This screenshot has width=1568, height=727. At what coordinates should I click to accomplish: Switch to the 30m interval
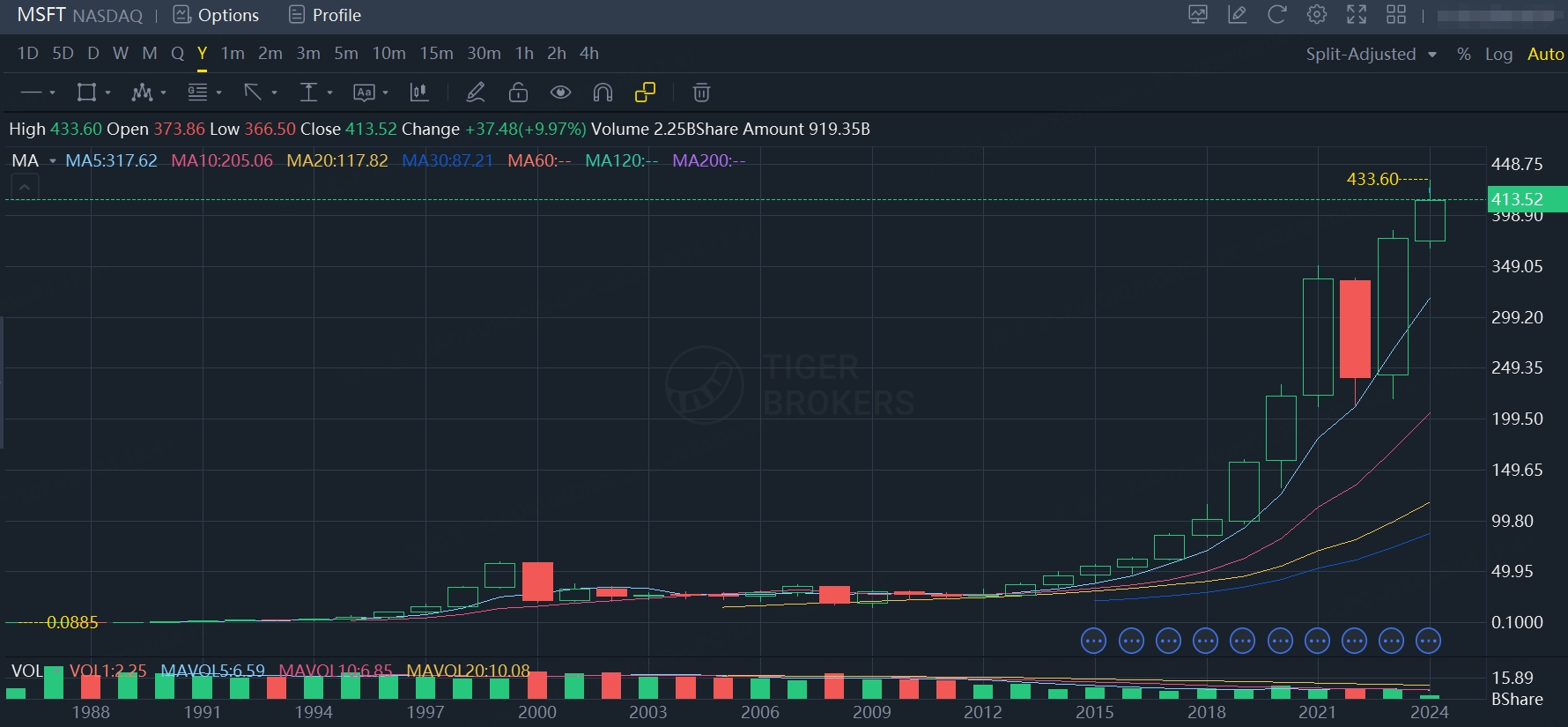[484, 53]
